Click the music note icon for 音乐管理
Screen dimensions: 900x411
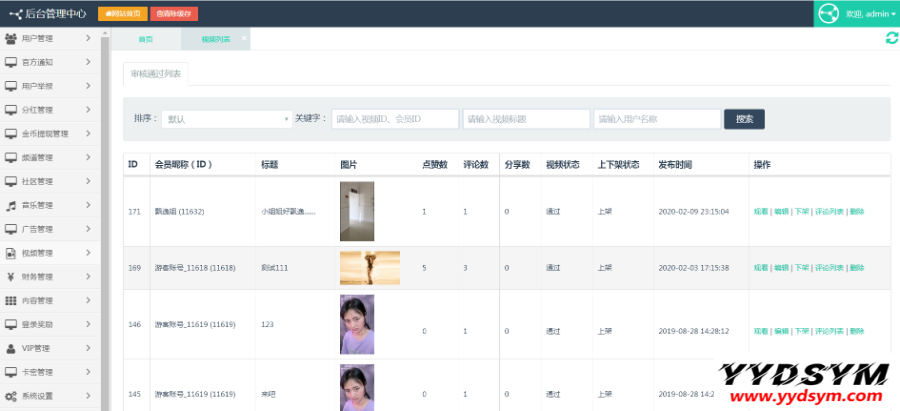pos(11,205)
